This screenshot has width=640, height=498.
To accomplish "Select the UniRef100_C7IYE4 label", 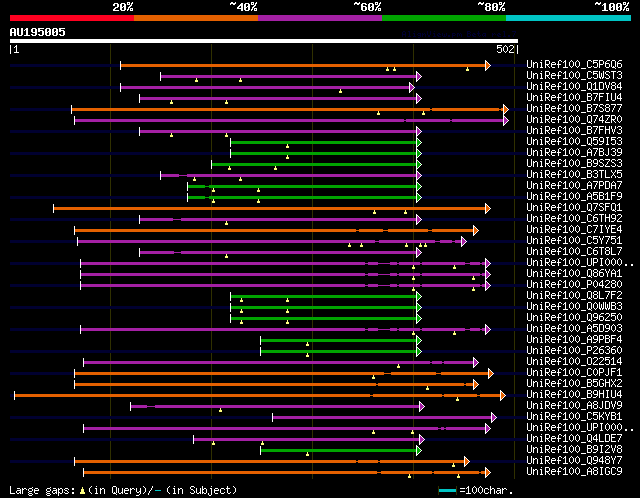I will coord(574,229).
